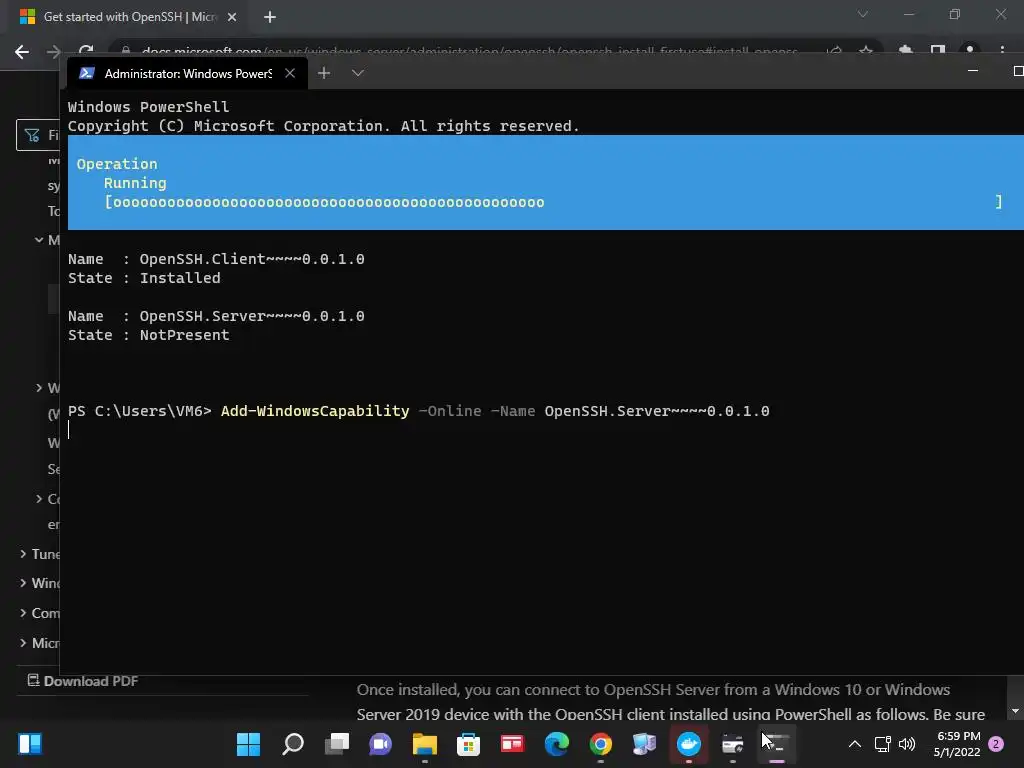Expand the Win sidebar tree item
This screenshot has width=1024, height=768.
coord(23,583)
